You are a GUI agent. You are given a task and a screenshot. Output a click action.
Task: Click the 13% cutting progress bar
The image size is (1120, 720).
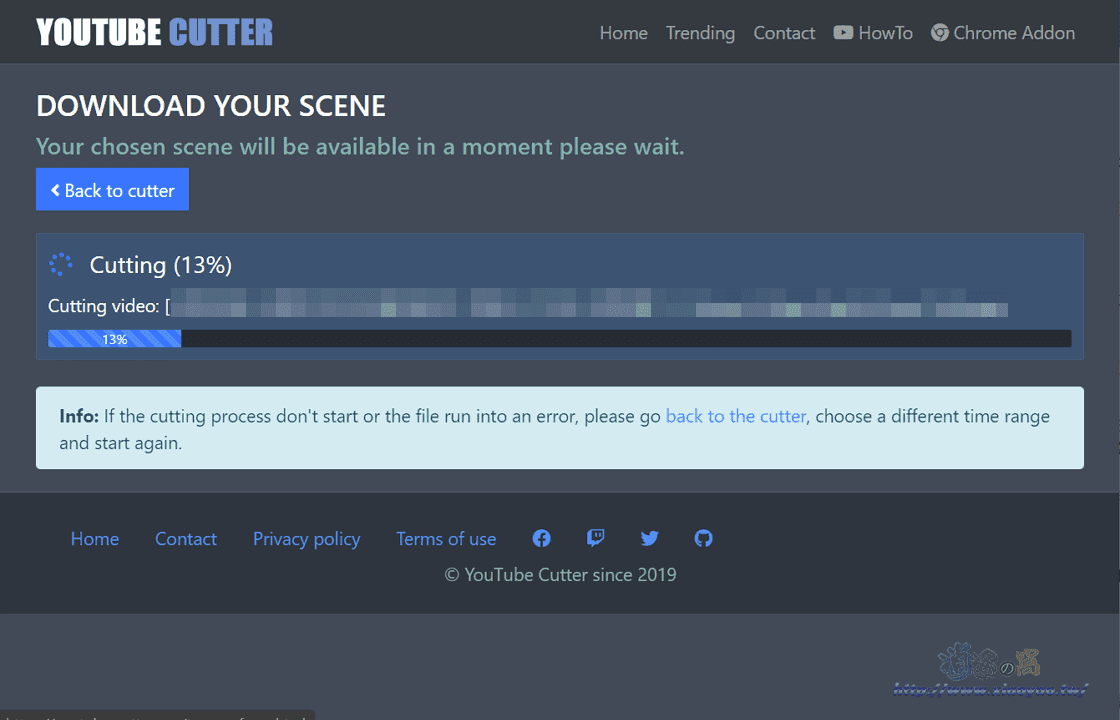coord(559,339)
